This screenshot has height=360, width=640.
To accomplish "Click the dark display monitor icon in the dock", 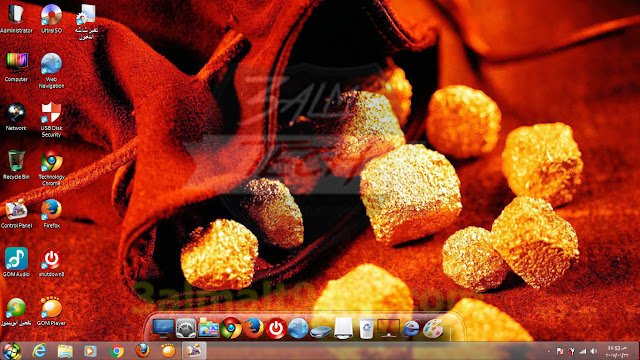I will click(388, 328).
